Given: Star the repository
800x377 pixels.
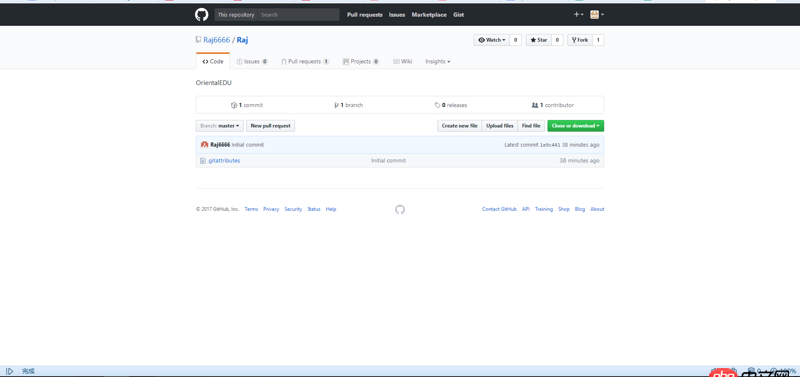Looking at the screenshot, I should click(x=538, y=40).
